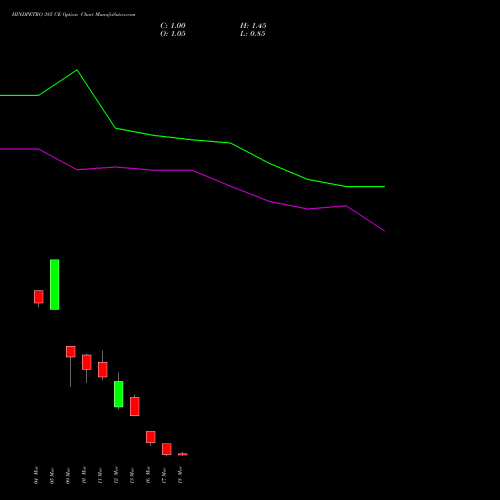Click the 12 Mar date label
The width and height of the screenshot is (500, 500).
click(x=116, y=475)
